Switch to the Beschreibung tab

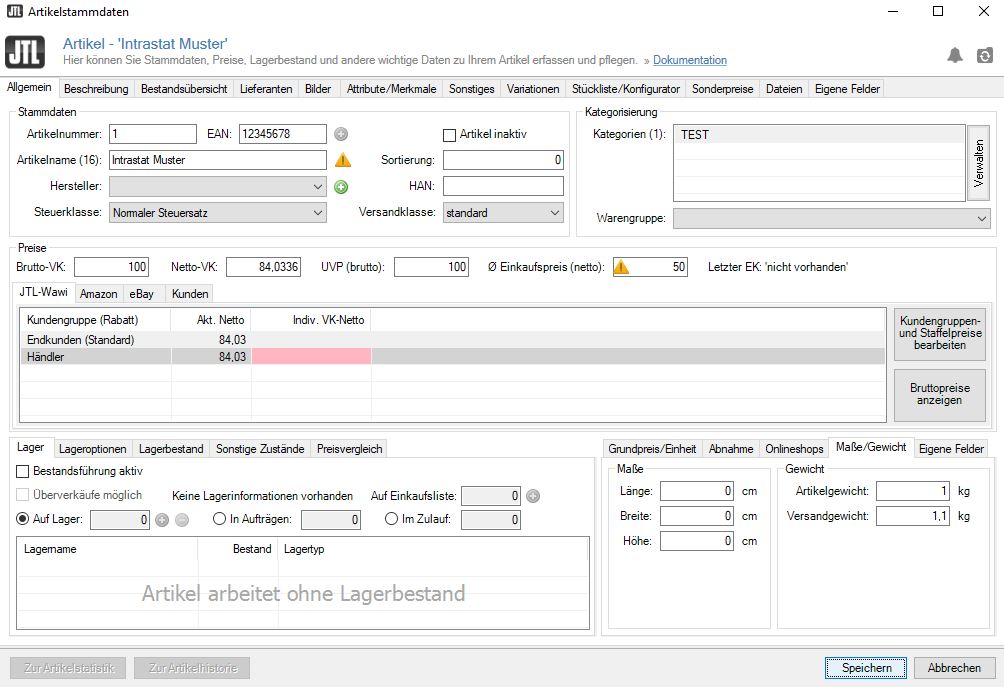coord(96,89)
